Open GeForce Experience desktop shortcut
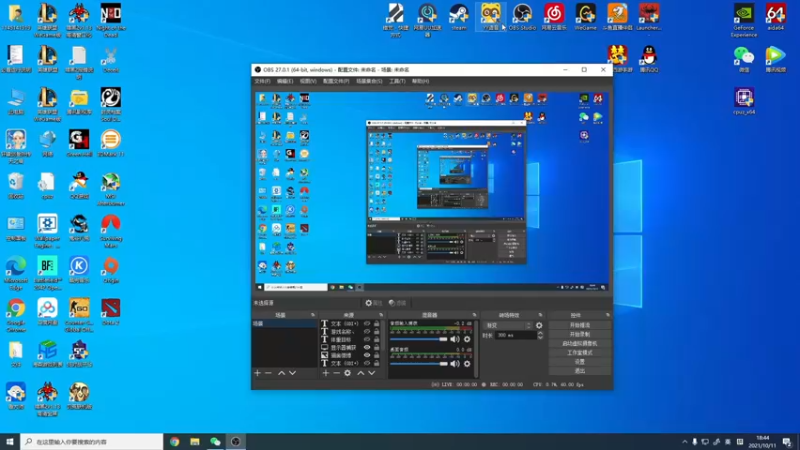This screenshot has height=450, width=800. (743, 20)
